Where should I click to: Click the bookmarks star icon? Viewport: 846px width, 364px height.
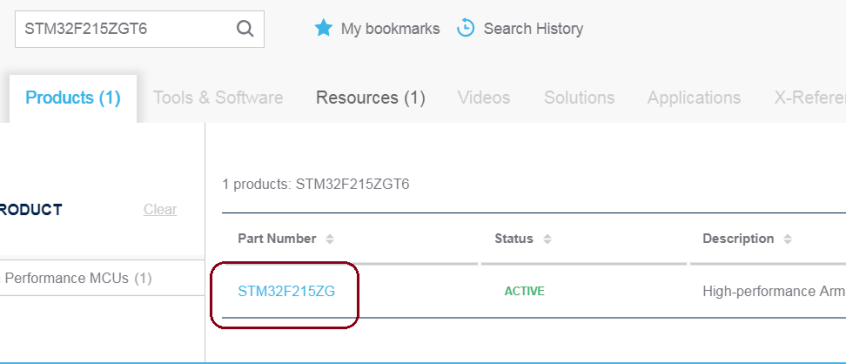click(x=323, y=28)
